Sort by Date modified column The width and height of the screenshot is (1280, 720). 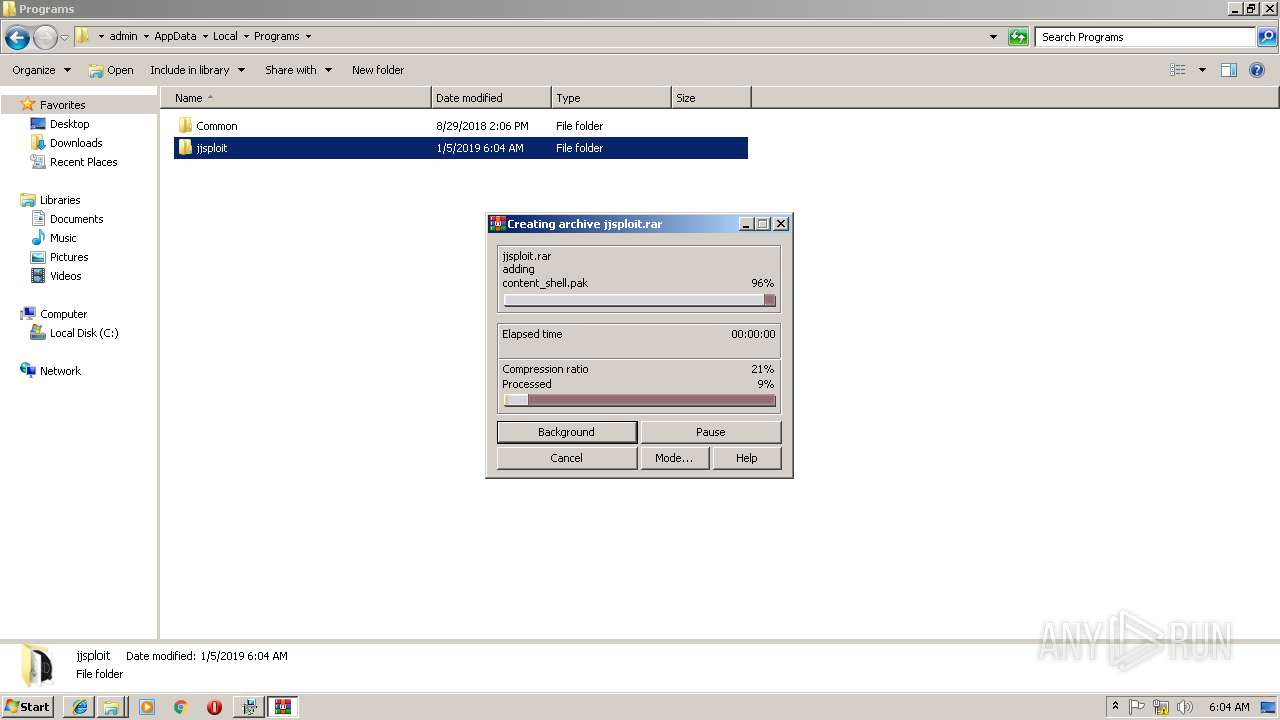[491, 98]
